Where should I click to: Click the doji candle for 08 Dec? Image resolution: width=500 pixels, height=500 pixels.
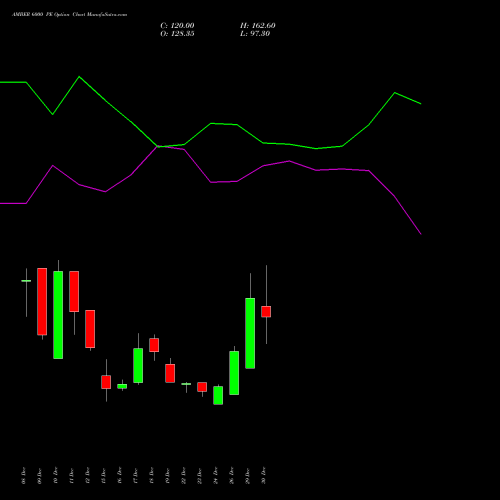26,281
